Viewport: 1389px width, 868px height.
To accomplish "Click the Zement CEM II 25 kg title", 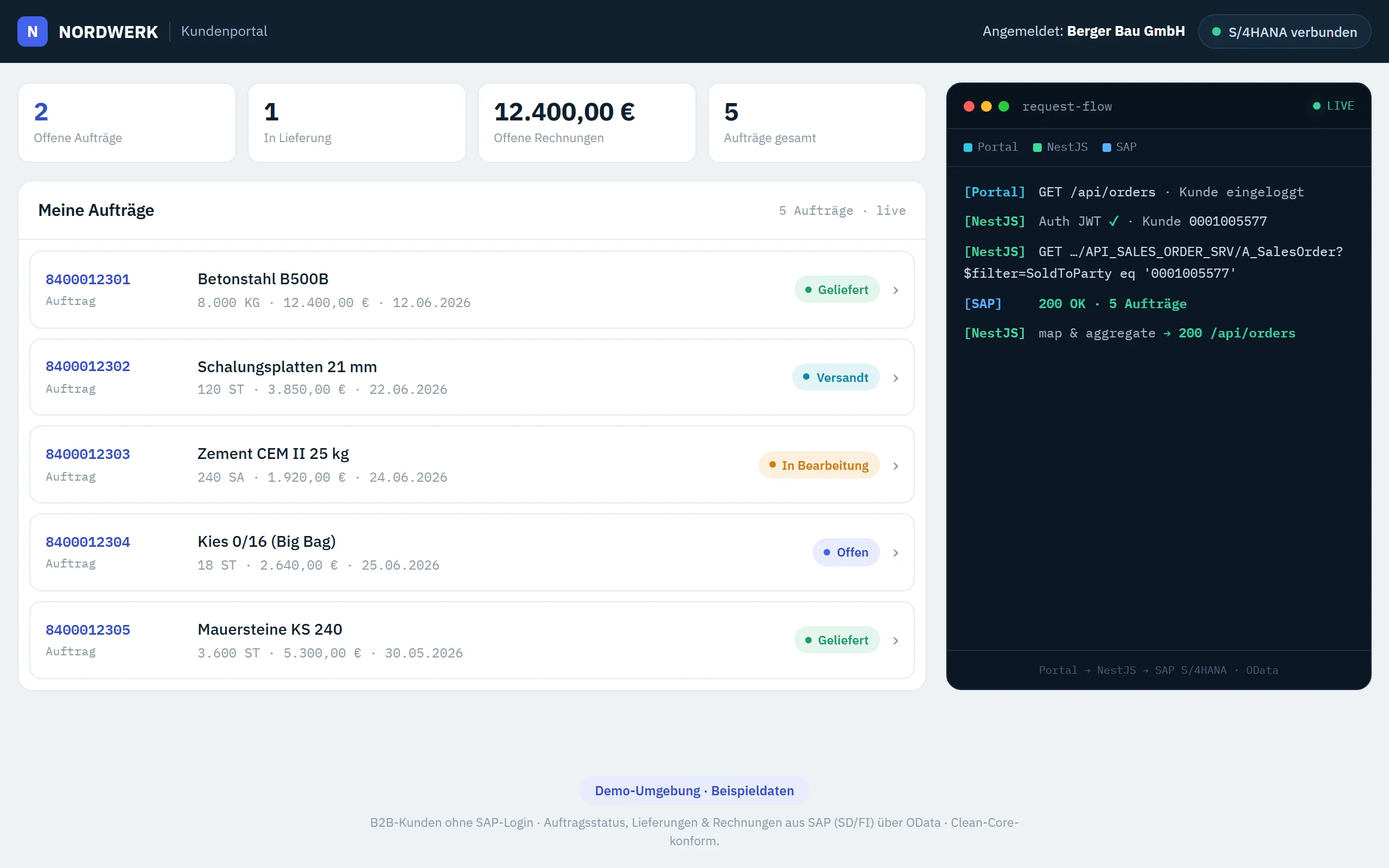I will point(273,454).
